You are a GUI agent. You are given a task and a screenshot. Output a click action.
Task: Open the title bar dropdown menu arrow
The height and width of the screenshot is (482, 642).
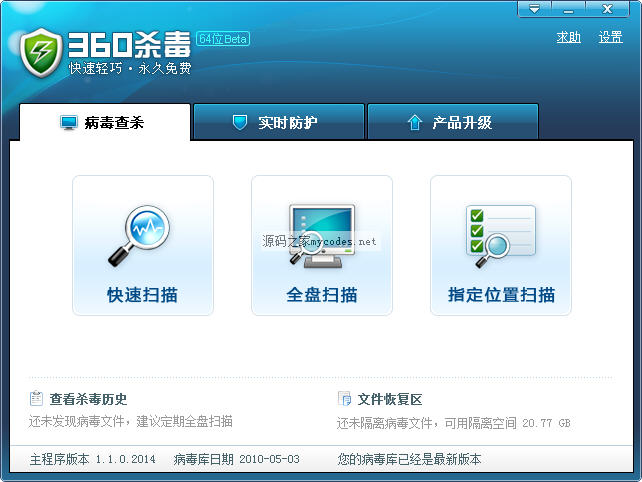coord(534,9)
